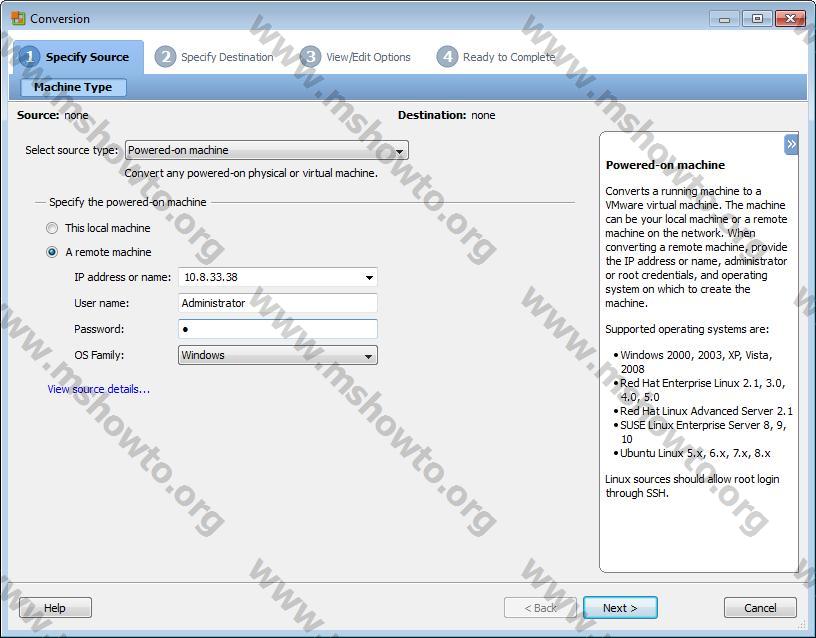This screenshot has height=638, width=816.
Task: Maximize the Conversion window
Action: 757,19
